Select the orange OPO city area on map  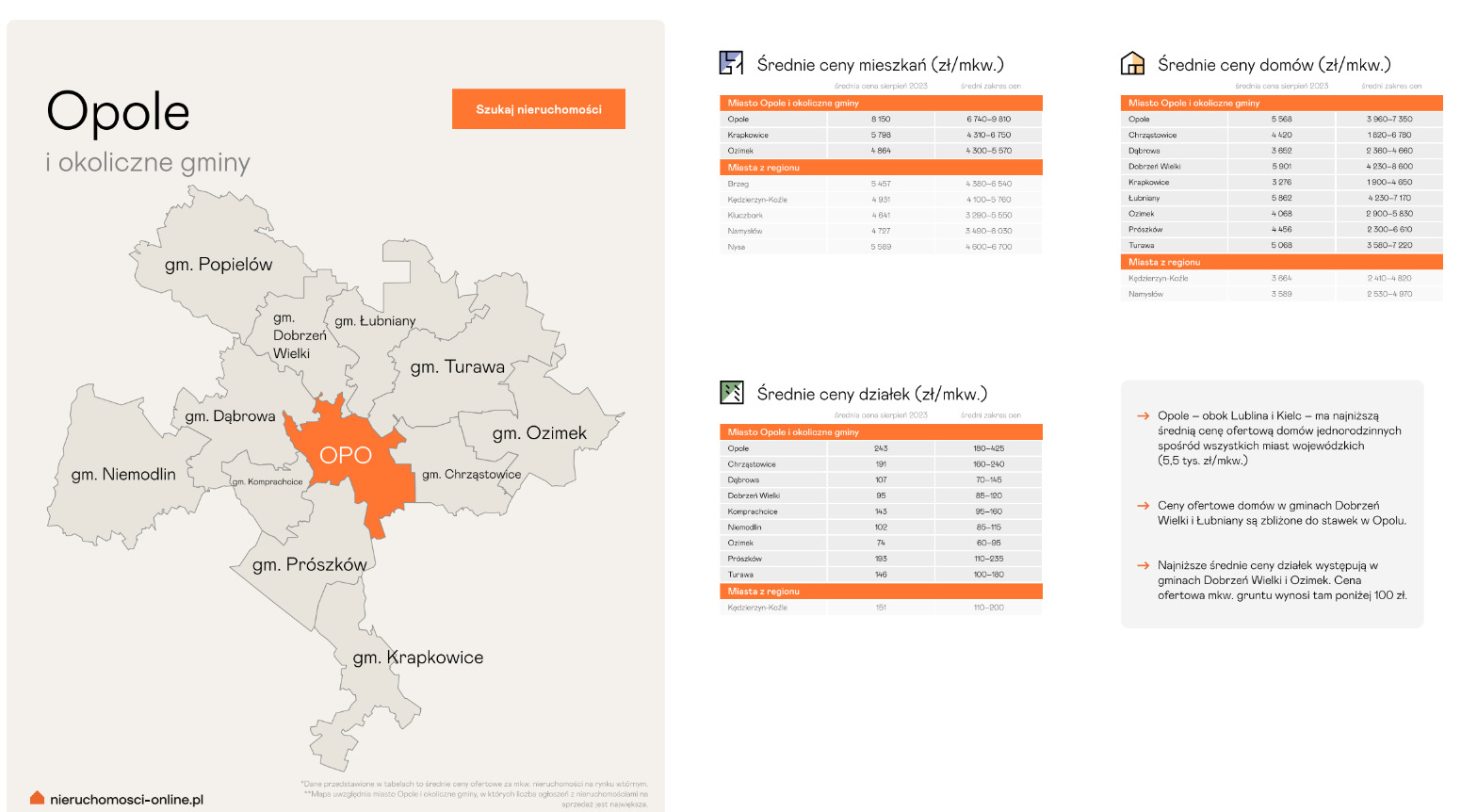[x=346, y=455]
